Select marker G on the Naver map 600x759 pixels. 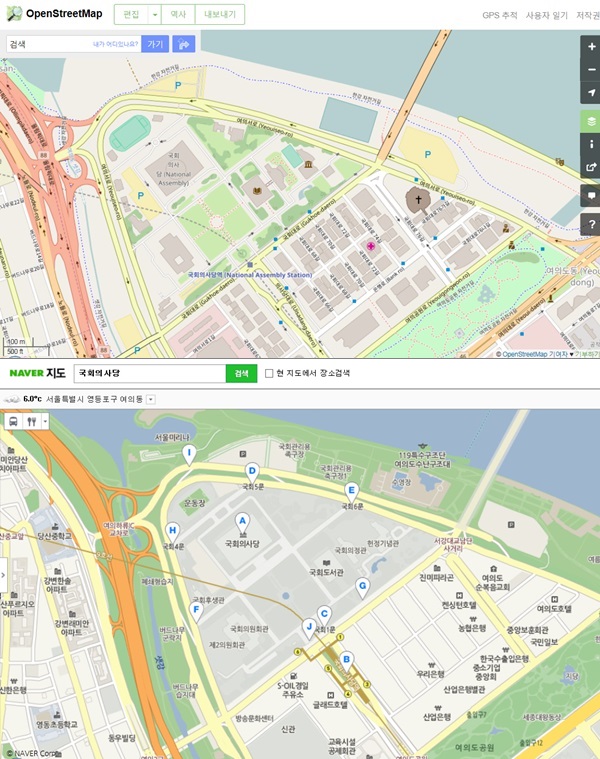pyautogui.click(x=362, y=590)
